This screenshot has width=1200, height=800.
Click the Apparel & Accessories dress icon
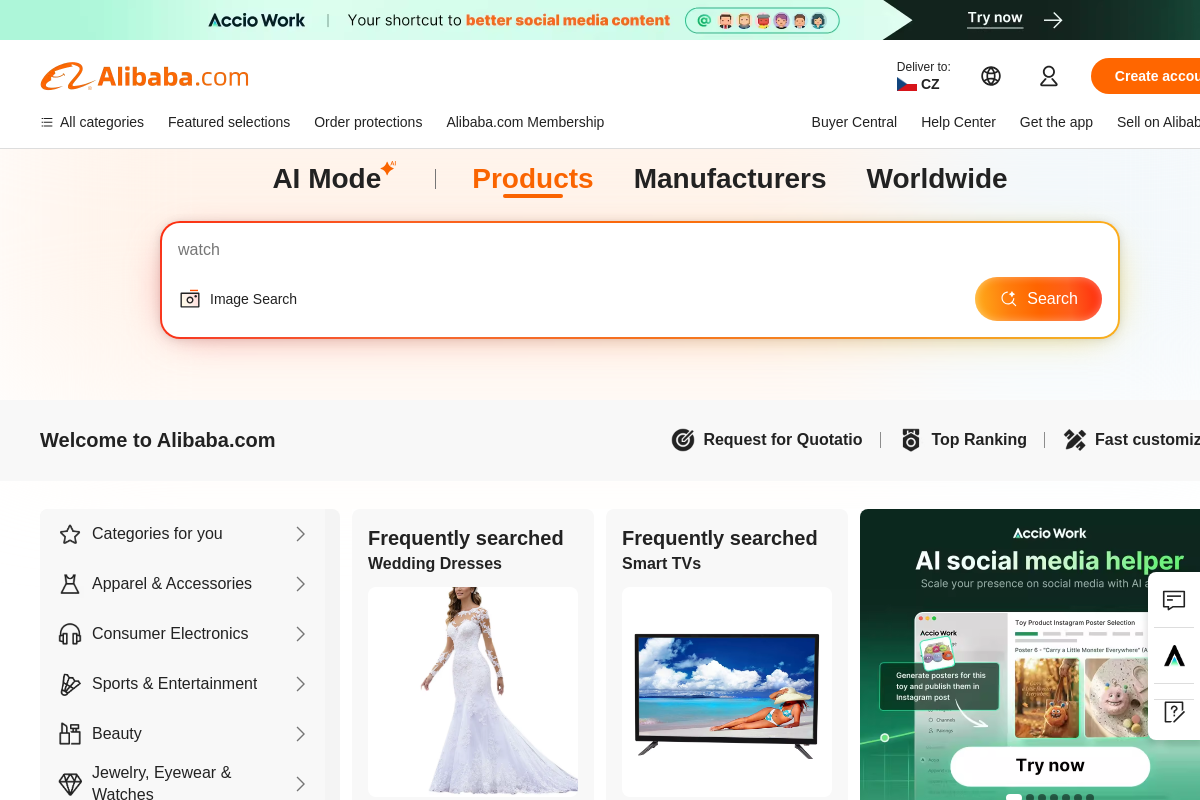(x=70, y=584)
